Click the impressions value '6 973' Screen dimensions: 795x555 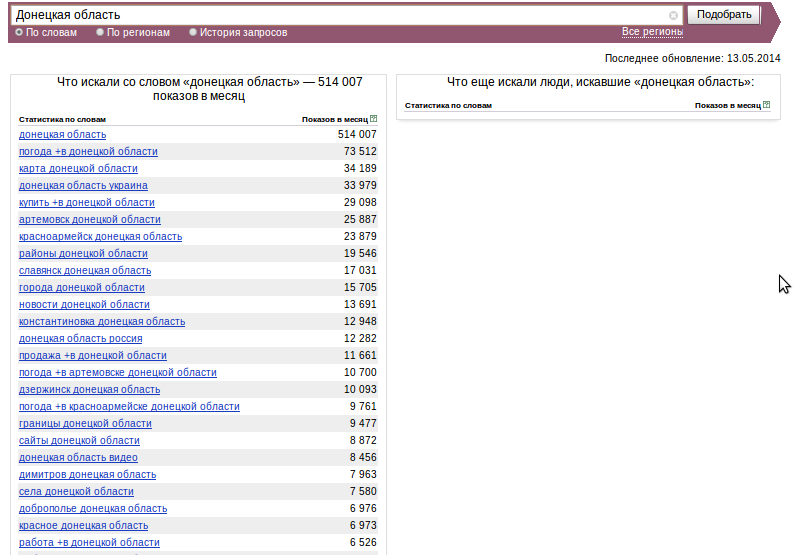pos(363,525)
